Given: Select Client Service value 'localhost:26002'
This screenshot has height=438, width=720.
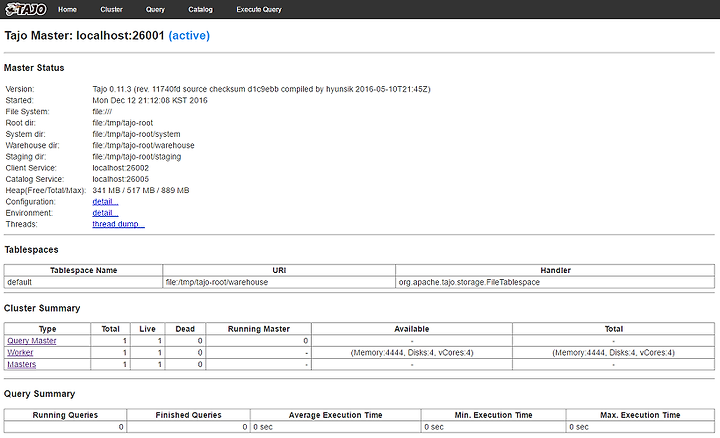Looking at the screenshot, I should (x=121, y=168).
